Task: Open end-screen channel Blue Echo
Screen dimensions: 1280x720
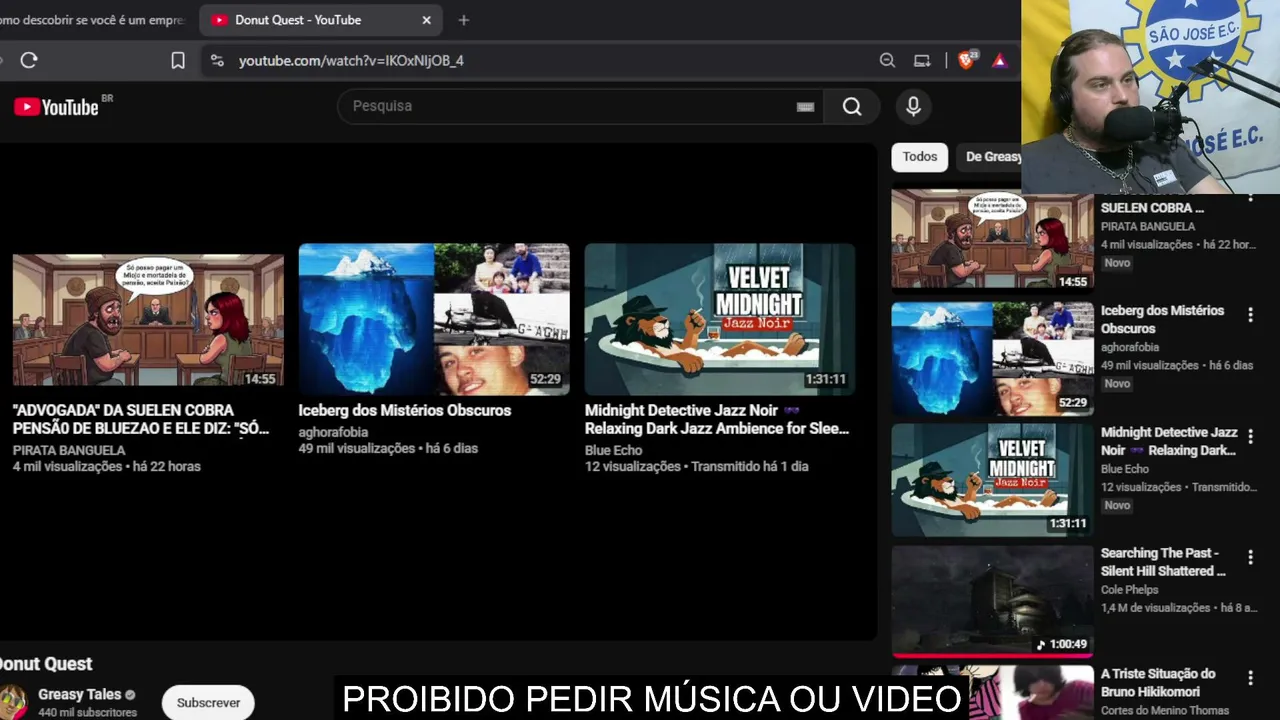Action: point(614,450)
